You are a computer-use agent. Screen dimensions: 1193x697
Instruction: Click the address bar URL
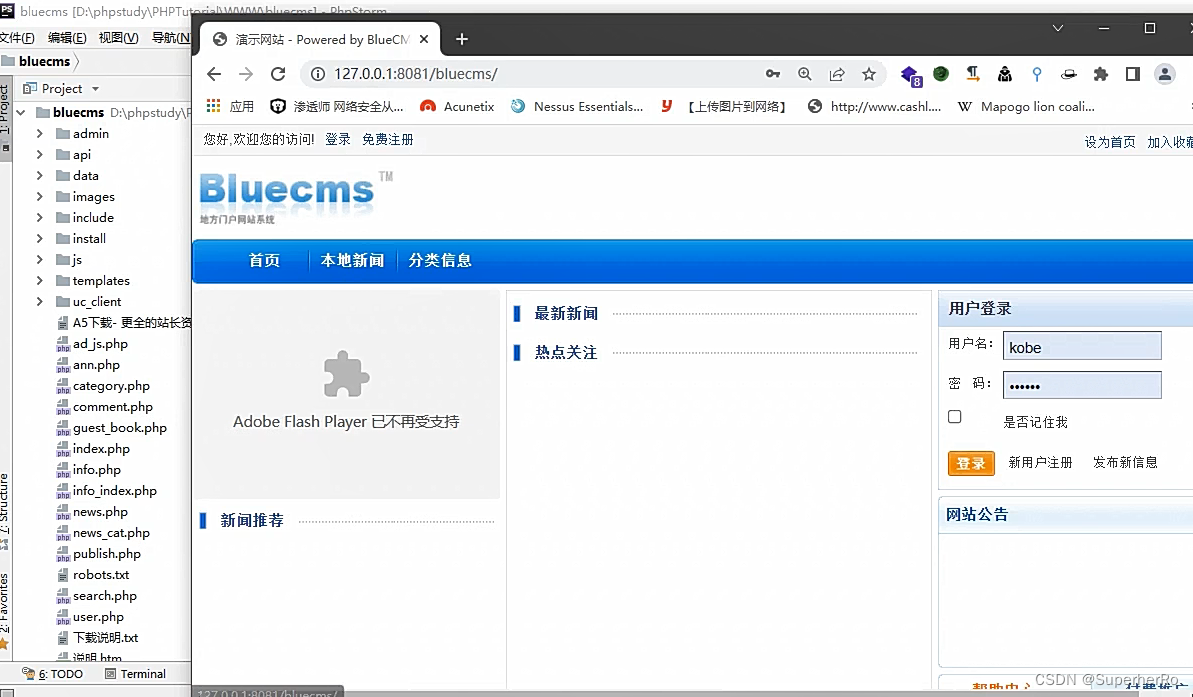point(415,74)
